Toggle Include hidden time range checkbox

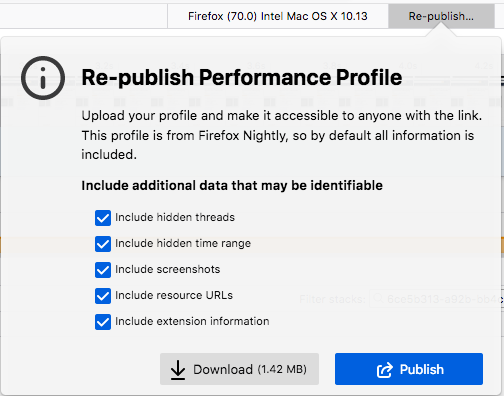103,244
